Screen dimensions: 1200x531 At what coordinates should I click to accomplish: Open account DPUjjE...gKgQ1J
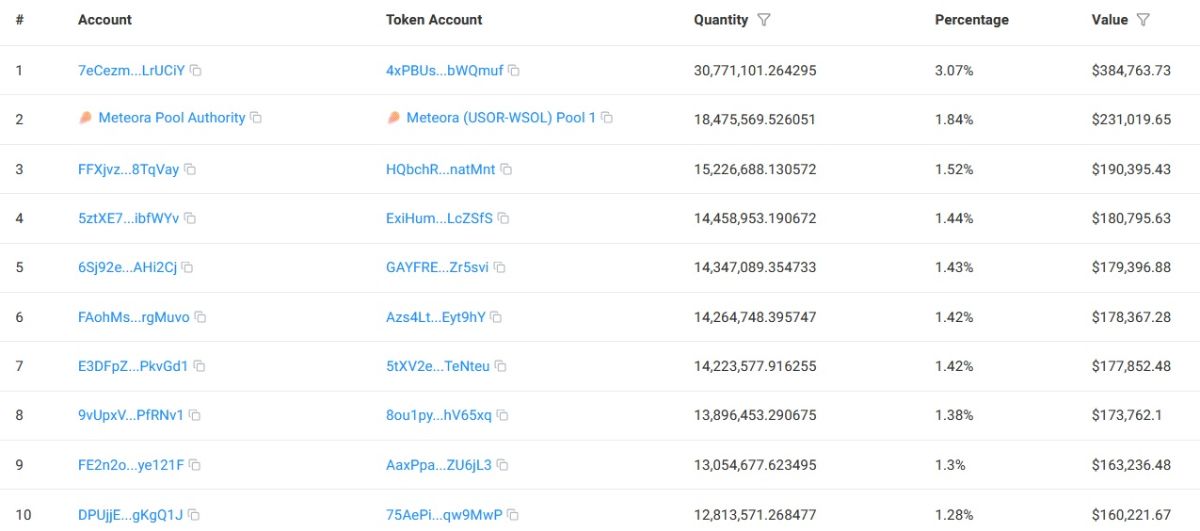pos(130,515)
